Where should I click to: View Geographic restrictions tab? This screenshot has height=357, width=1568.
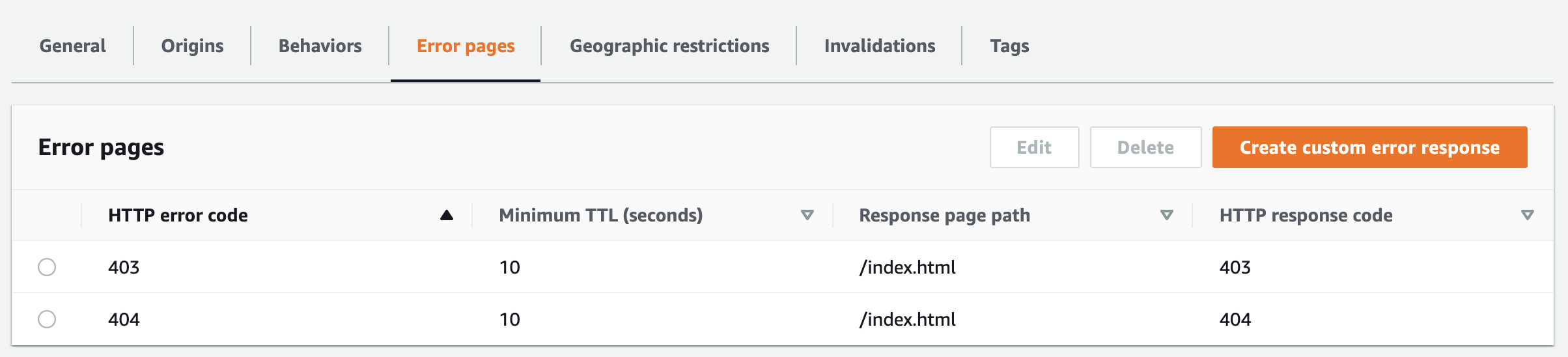(x=669, y=46)
